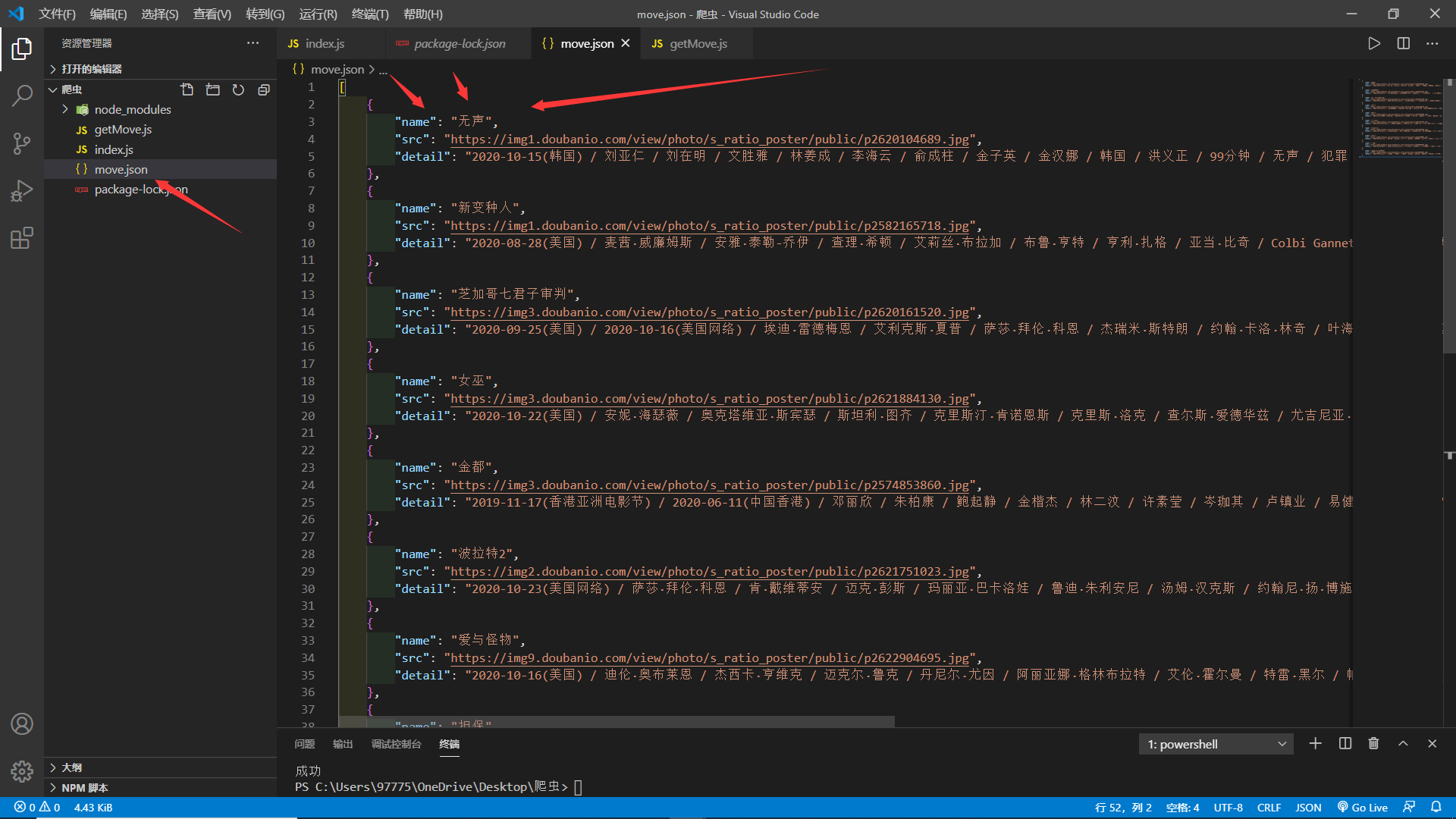Screen dimensions: 1456x819
Task: Open the 文件(F) menu
Action: pyautogui.click(x=57, y=14)
